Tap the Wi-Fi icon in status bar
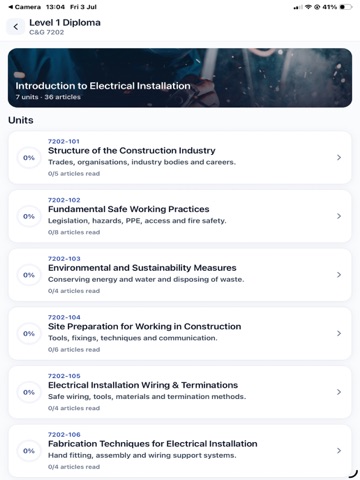 pyautogui.click(x=308, y=7)
